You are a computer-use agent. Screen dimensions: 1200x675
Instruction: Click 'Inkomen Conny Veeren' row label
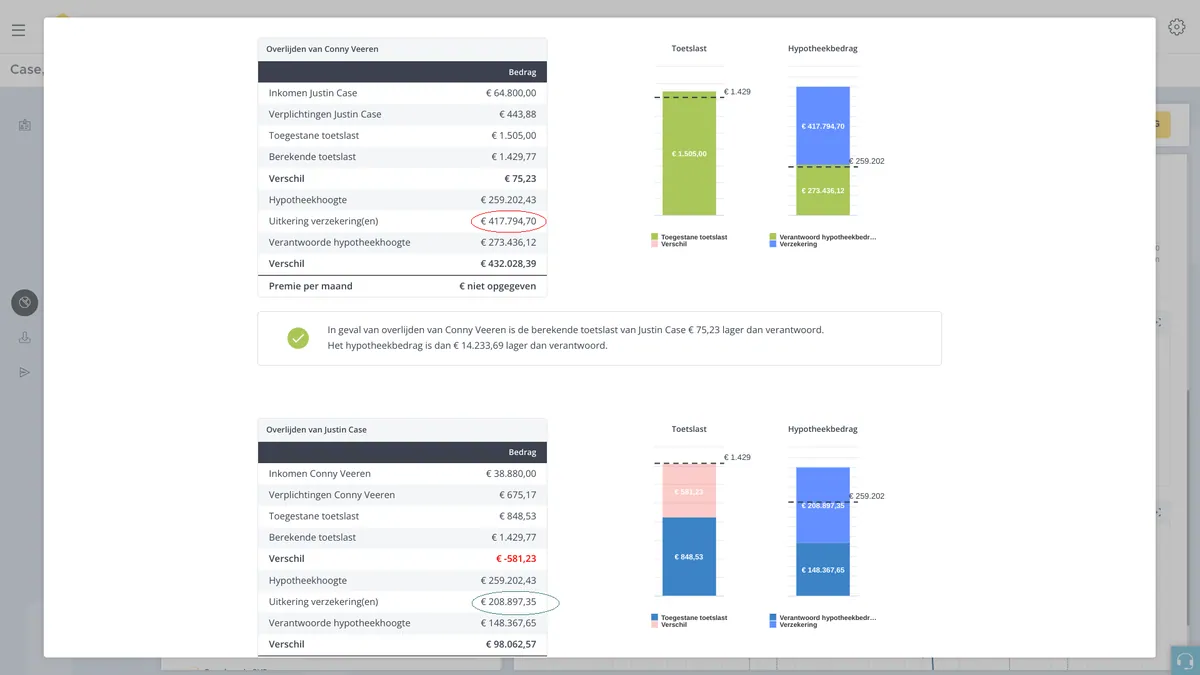pyautogui.click(x=320, y=474)
